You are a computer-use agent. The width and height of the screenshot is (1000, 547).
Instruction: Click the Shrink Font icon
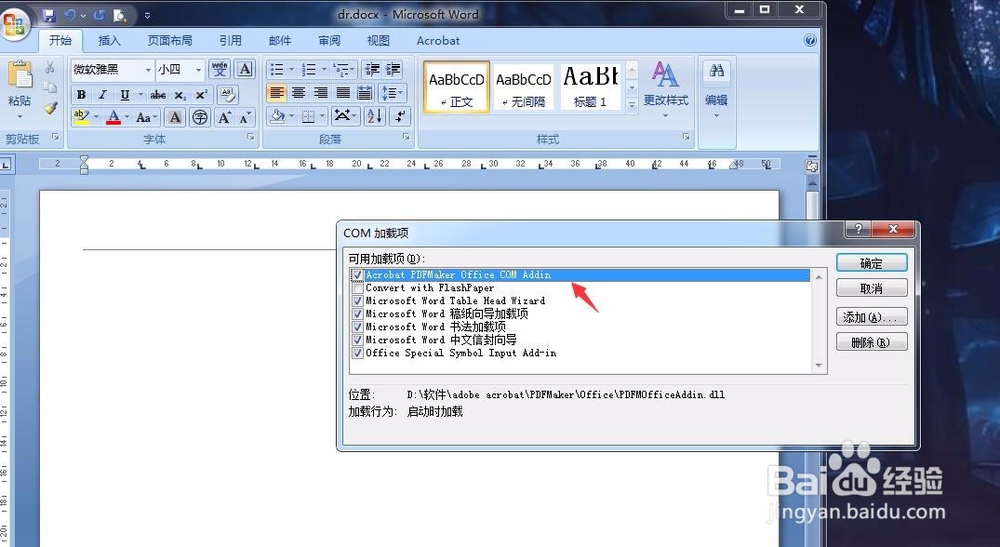[x=245, y=117]
